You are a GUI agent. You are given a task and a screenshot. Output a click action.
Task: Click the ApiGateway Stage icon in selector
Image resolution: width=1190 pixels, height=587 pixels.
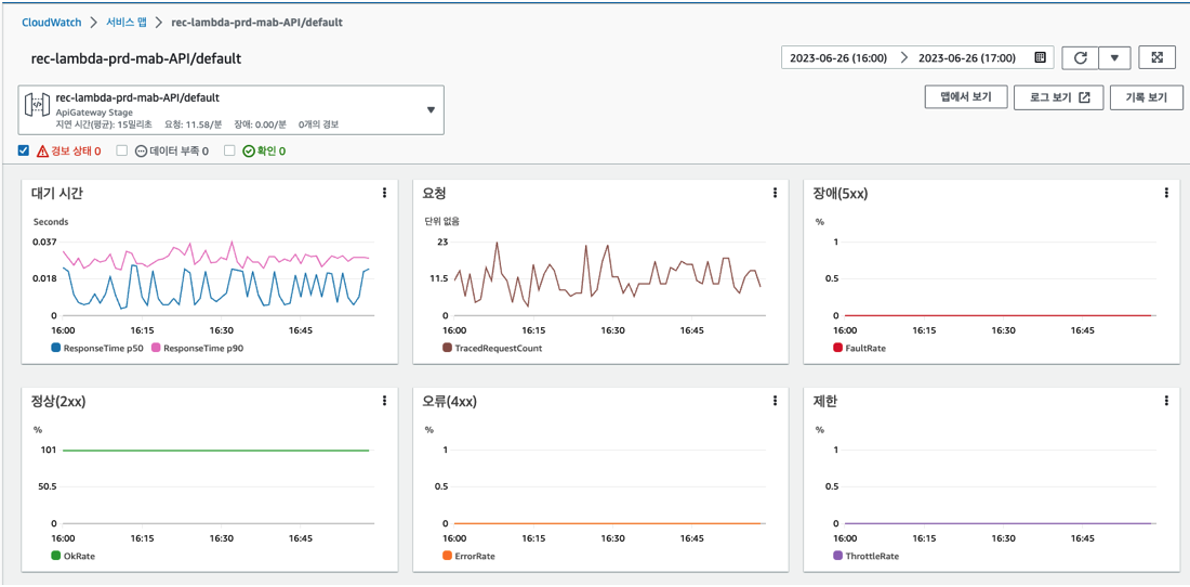pos(38,105)
